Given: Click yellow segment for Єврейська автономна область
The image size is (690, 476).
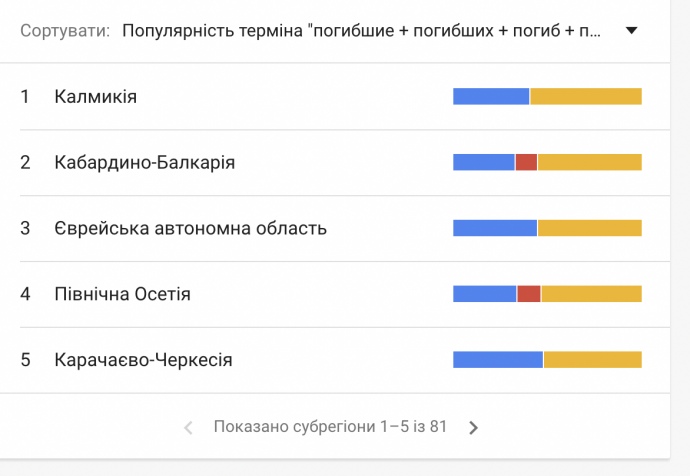Looking at the screenshot, I should [590, 228].
